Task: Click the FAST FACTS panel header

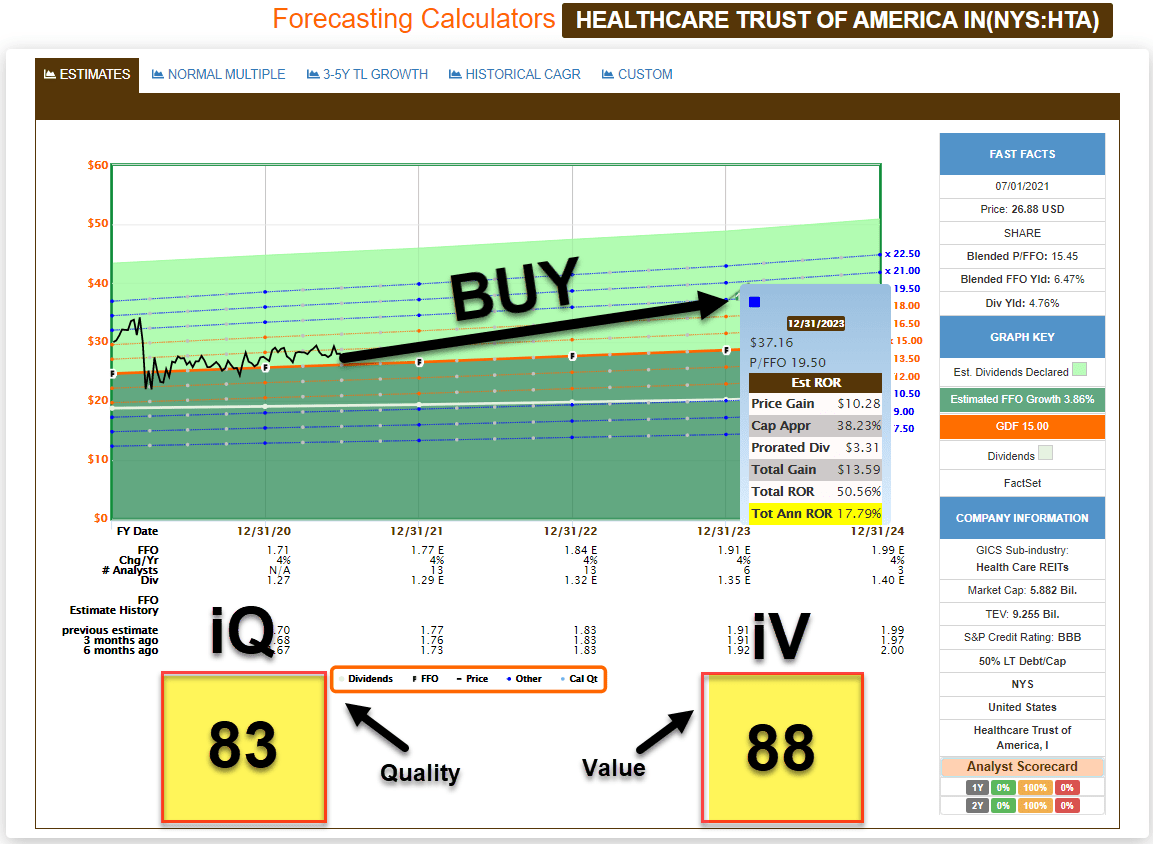Action: 1022,154
